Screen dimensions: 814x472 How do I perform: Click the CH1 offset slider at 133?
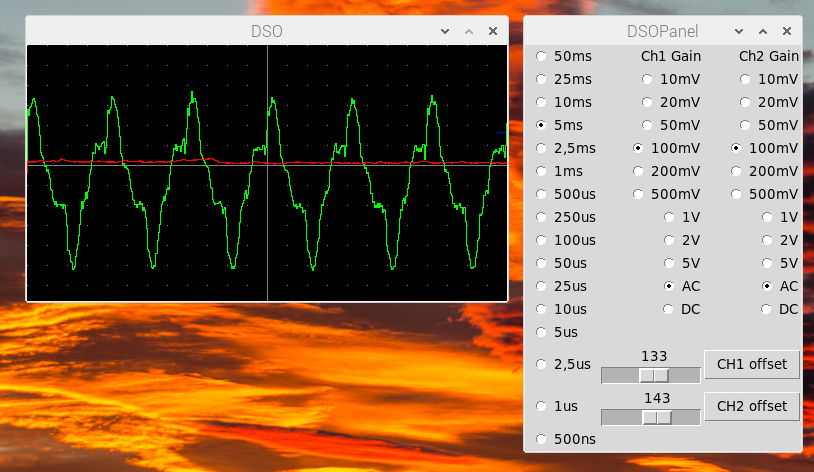point(654,375)
